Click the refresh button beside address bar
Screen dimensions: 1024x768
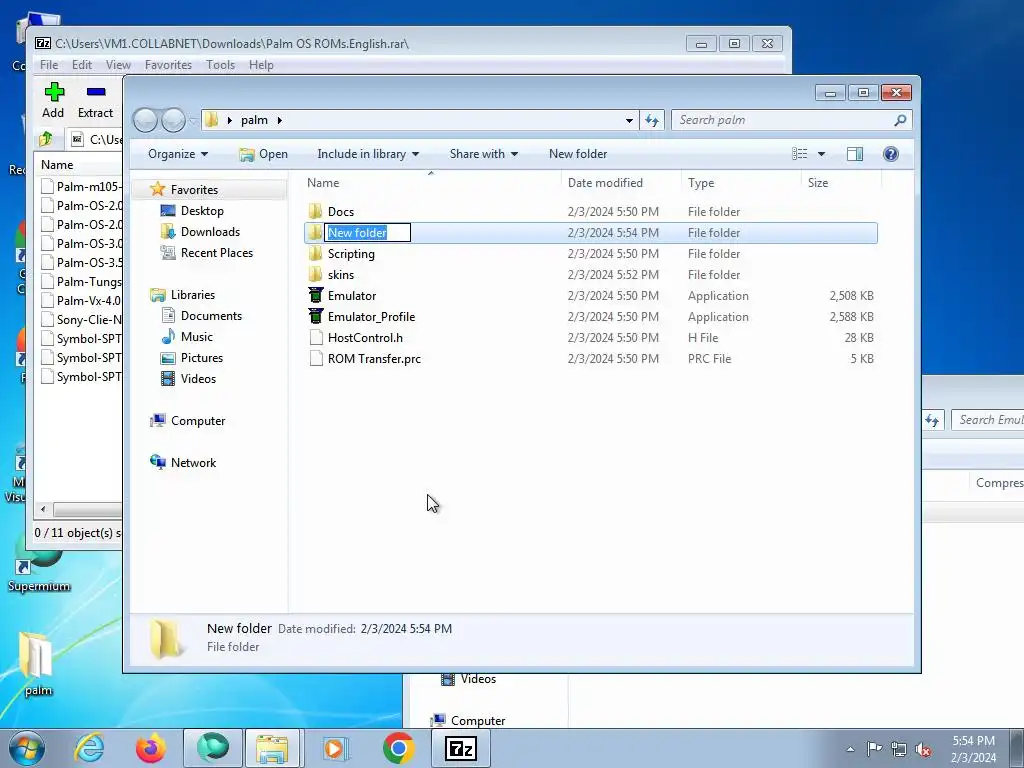tap(652, 120)
